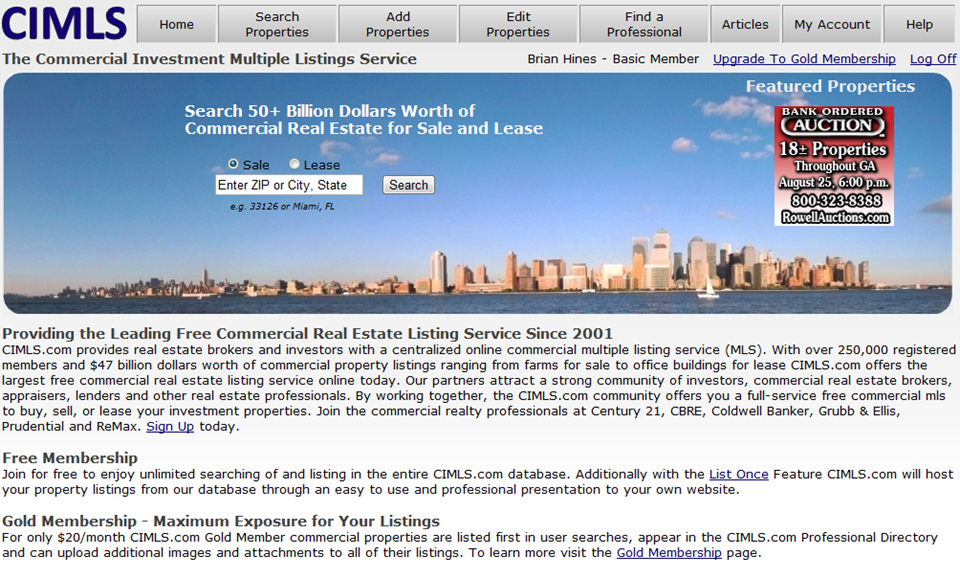This screenshot has width=960, height=578.
Task: Open the Search Properties tab
Action: point(277,24)
